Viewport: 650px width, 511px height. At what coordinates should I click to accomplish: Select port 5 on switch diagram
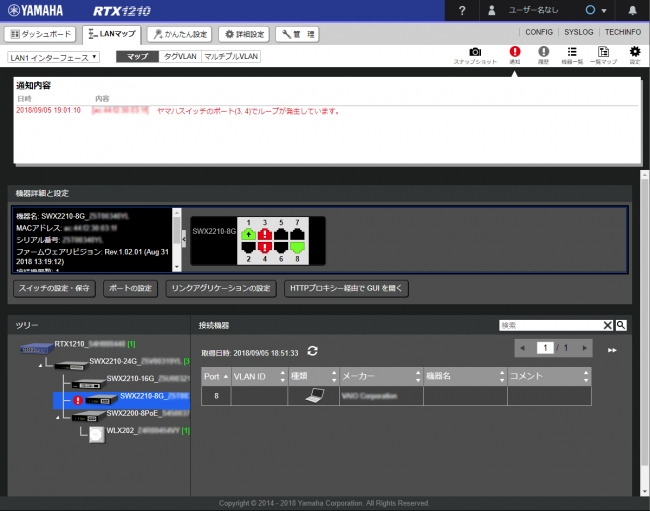pos(281,234)
